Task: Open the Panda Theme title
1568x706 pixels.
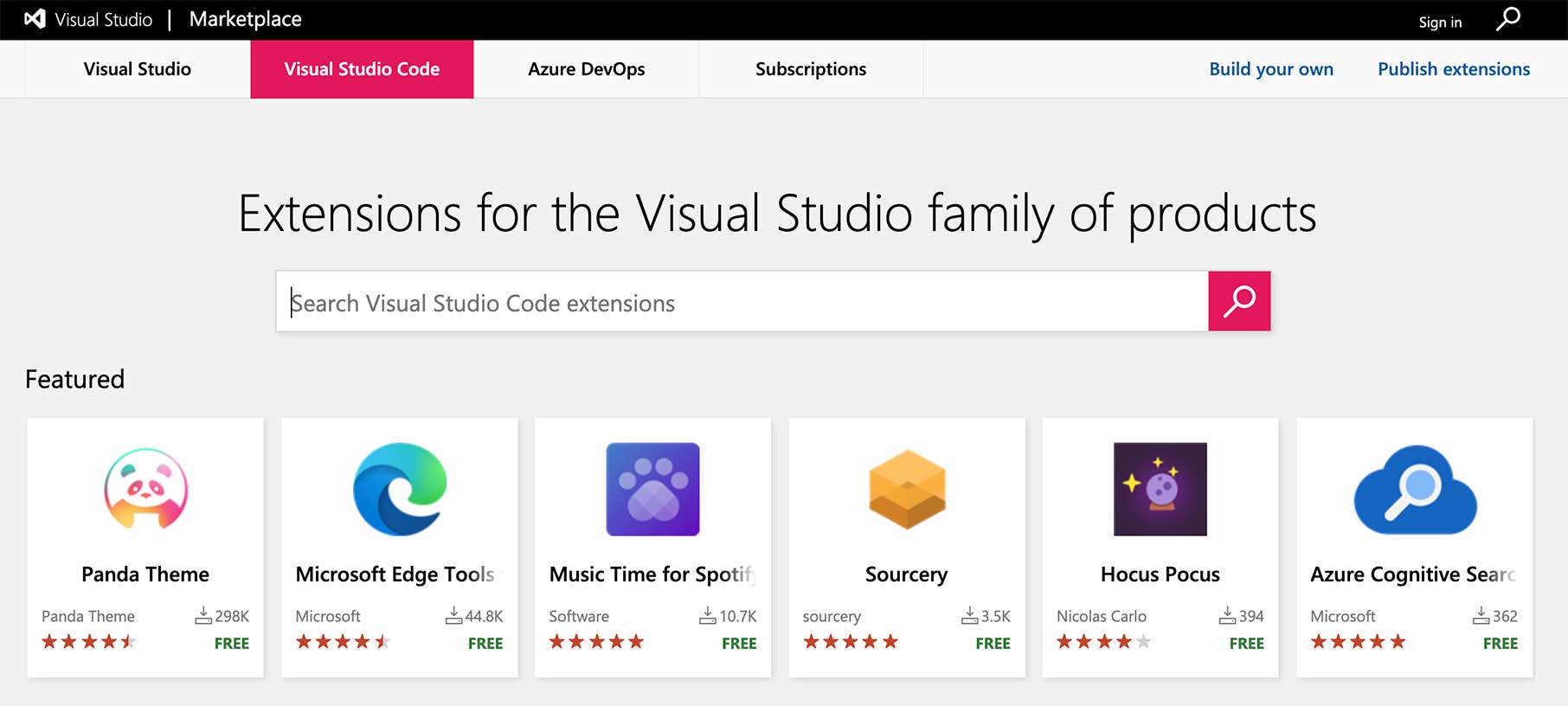Action: click(145, 574)
